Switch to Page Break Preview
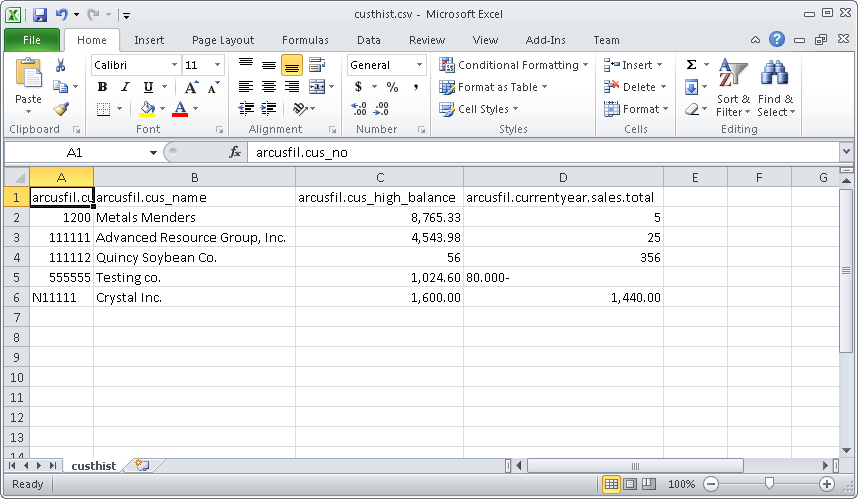The width and height of the screenshot is (858, 499). click(x=649, y=484)
